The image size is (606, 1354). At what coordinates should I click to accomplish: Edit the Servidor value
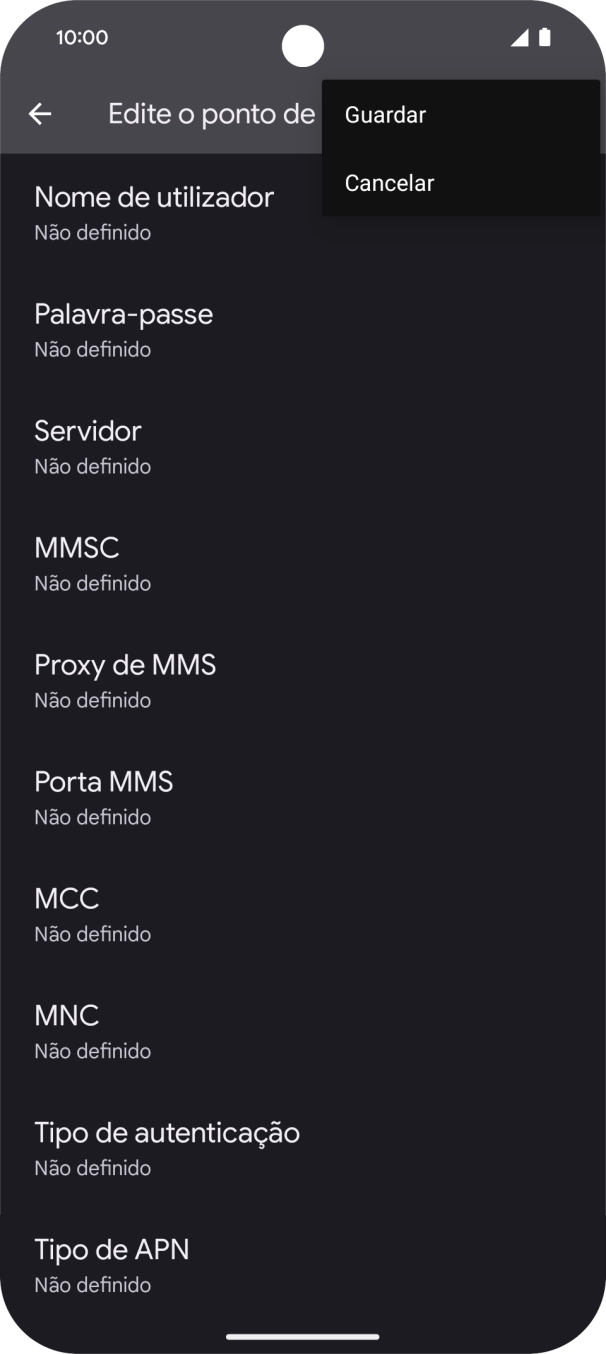tap(87, 444)
